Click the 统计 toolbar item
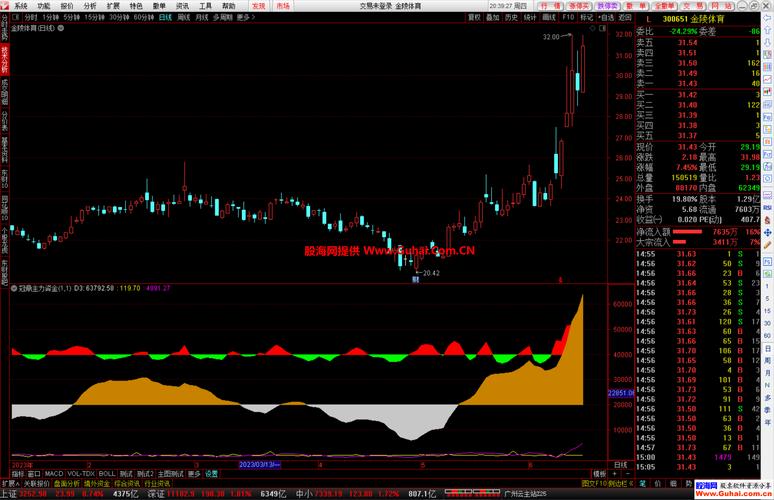The width and height of the screenshot is (774, 500). pyautogui.click(x=530, y=17)
